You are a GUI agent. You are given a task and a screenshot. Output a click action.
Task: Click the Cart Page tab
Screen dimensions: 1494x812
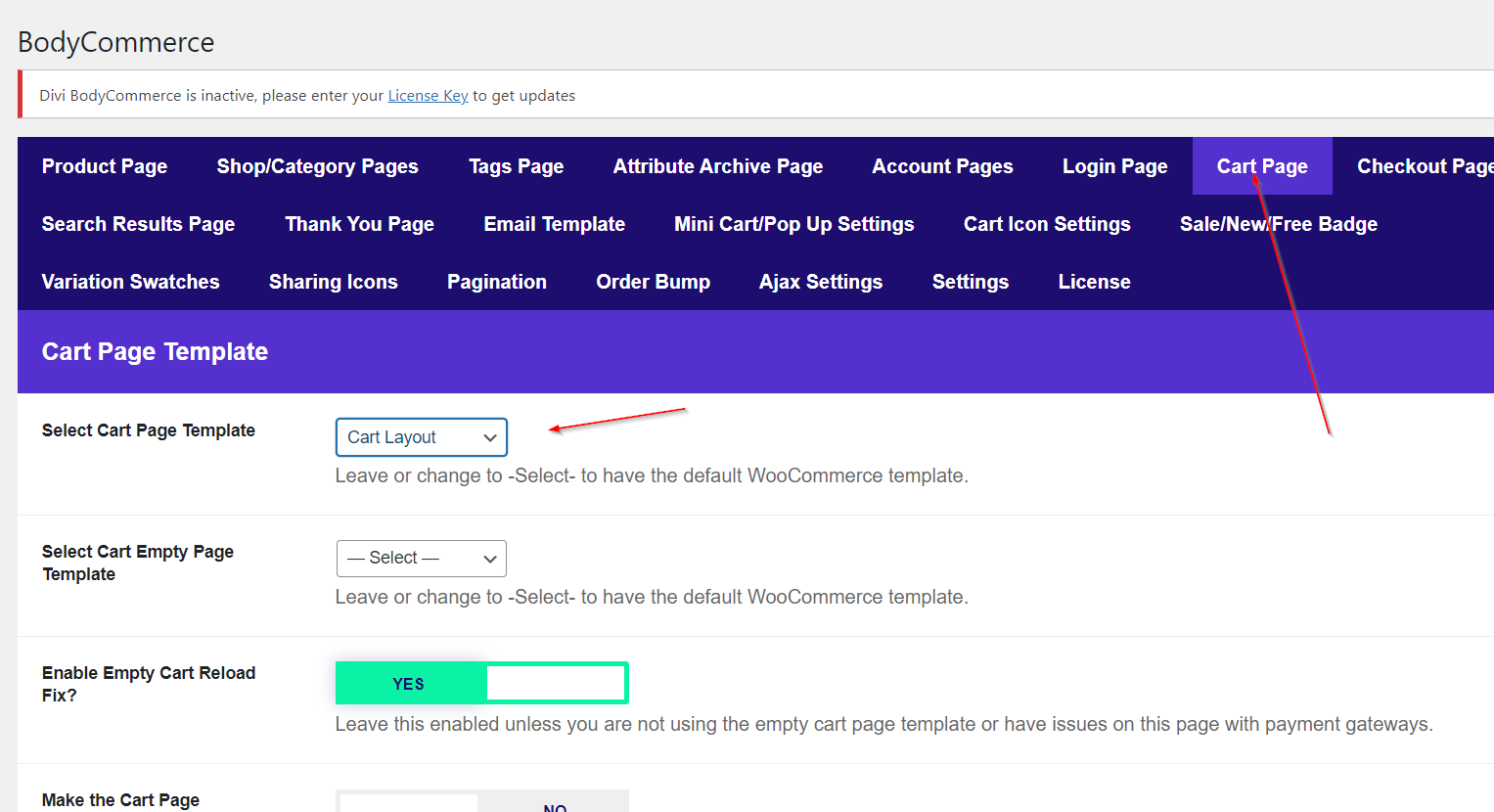(1261, 166)
